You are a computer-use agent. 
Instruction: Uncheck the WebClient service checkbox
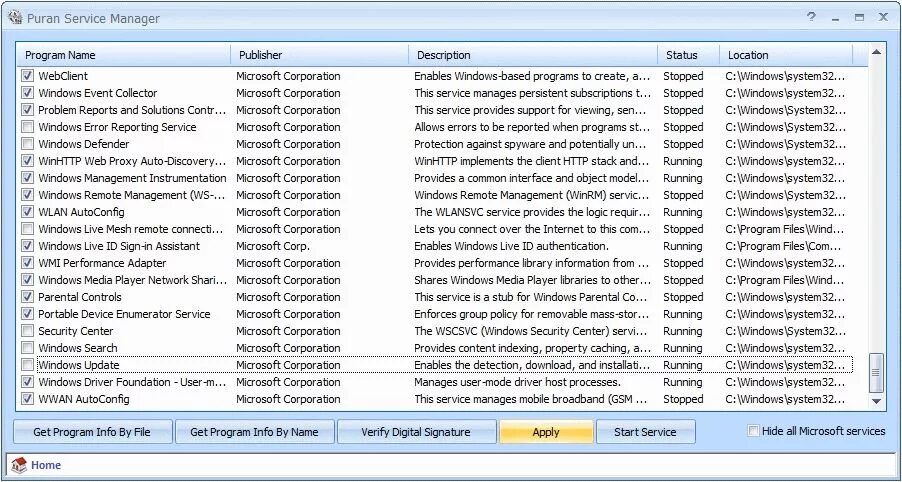28,76
